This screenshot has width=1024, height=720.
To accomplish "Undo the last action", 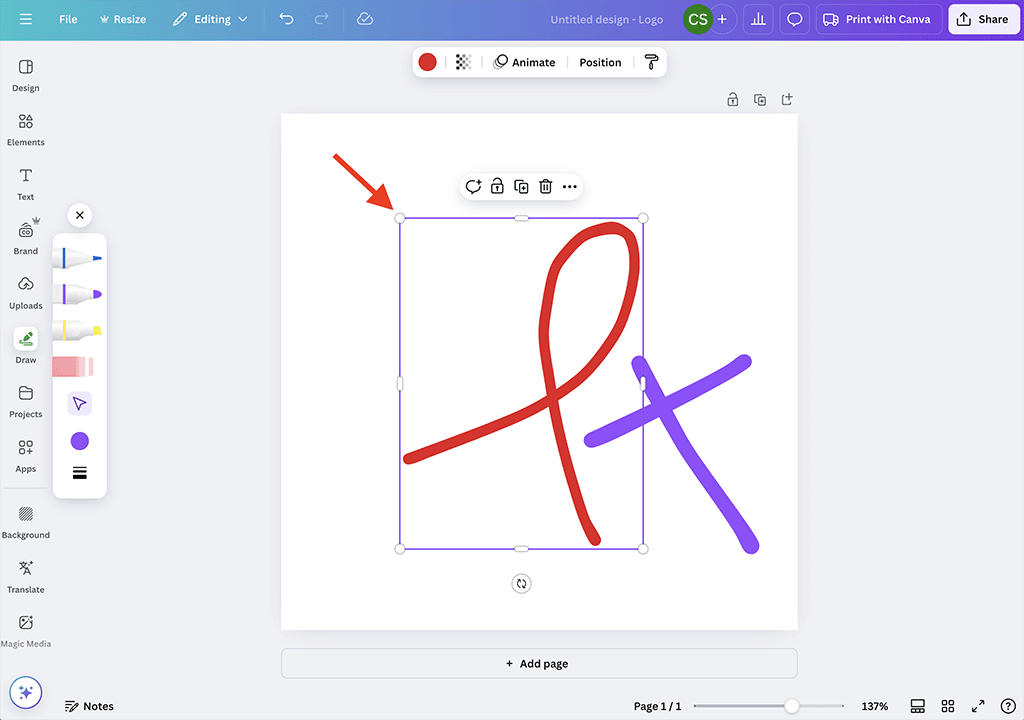I will (286, 19).
